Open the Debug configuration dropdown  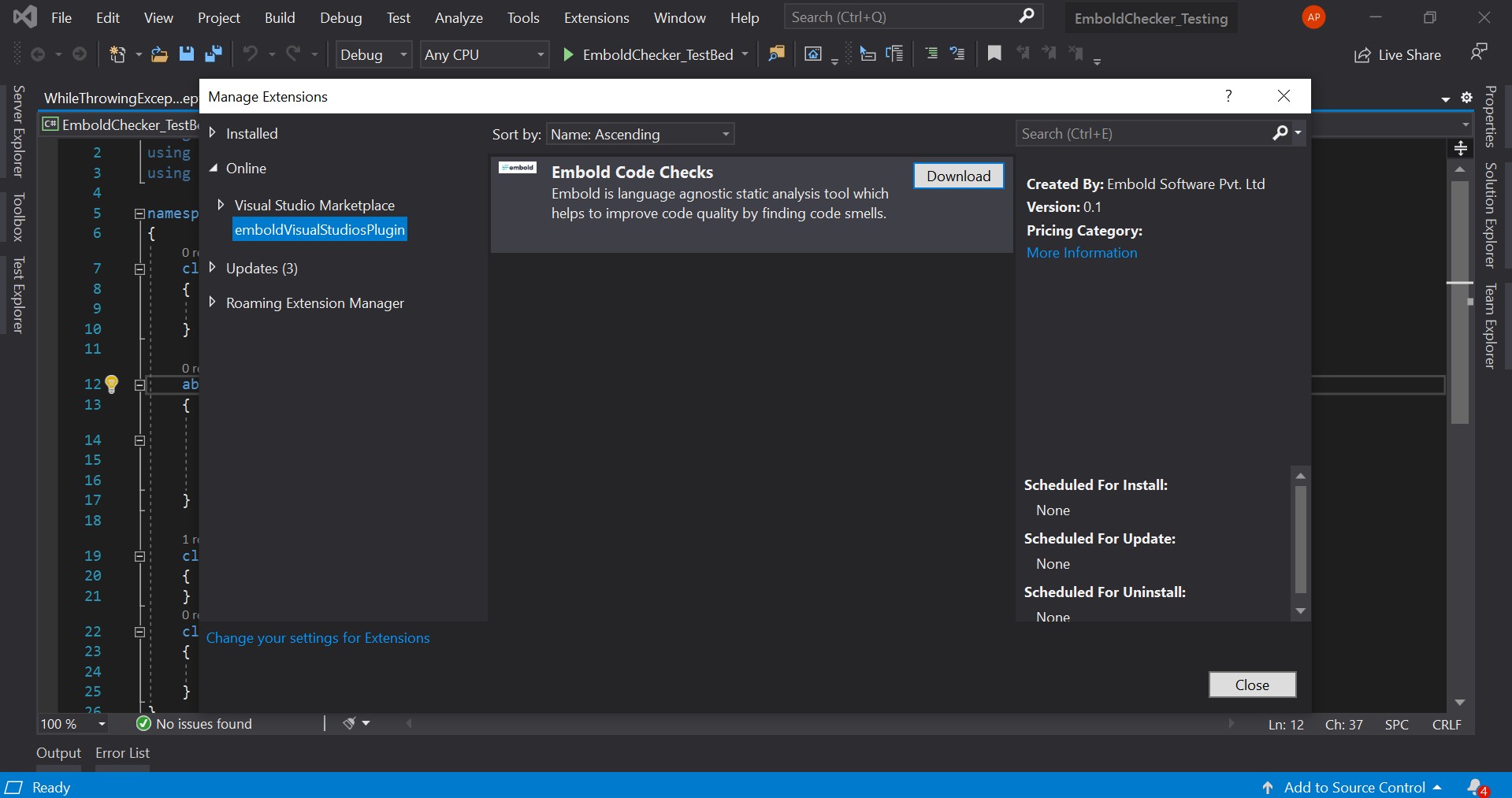pyautogui.click(x=373, y=54)
